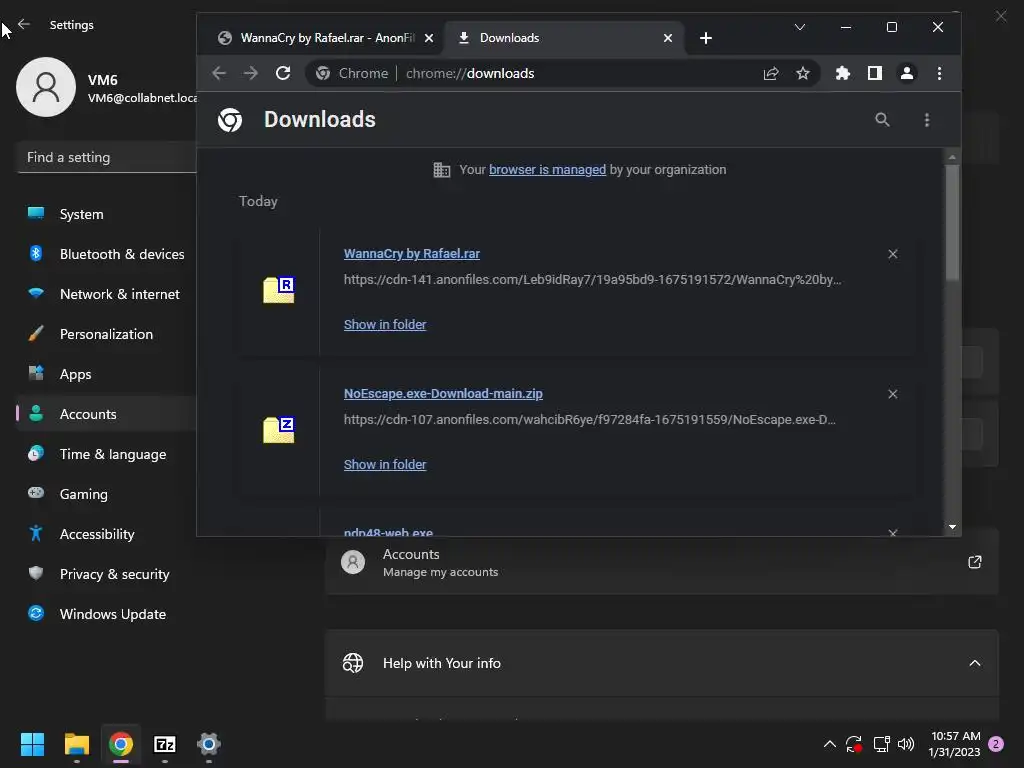Viewport: 1024px width, 768px height.
Task: Click scrollbar up arrow in downloads
Action: pos(952,157)
